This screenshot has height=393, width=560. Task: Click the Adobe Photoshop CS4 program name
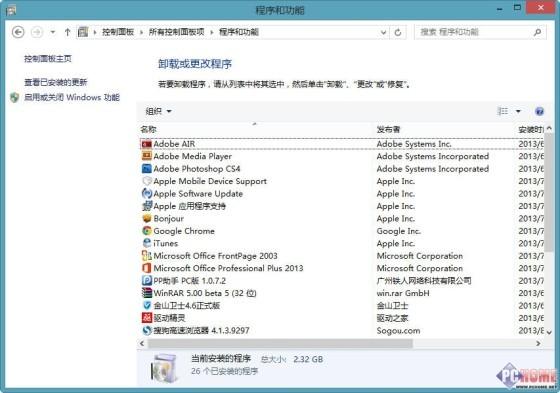click(x=197, y=169)
